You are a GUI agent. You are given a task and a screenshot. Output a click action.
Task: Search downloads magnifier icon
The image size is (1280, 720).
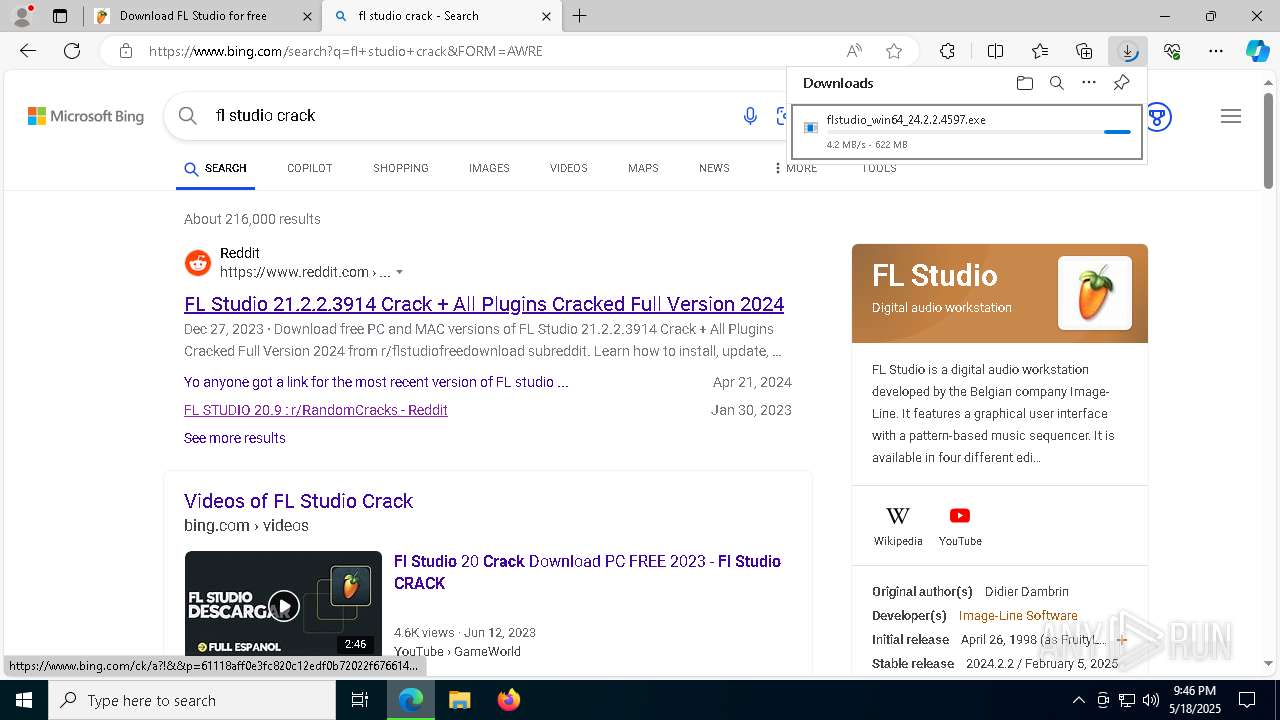click(1057, 83)
